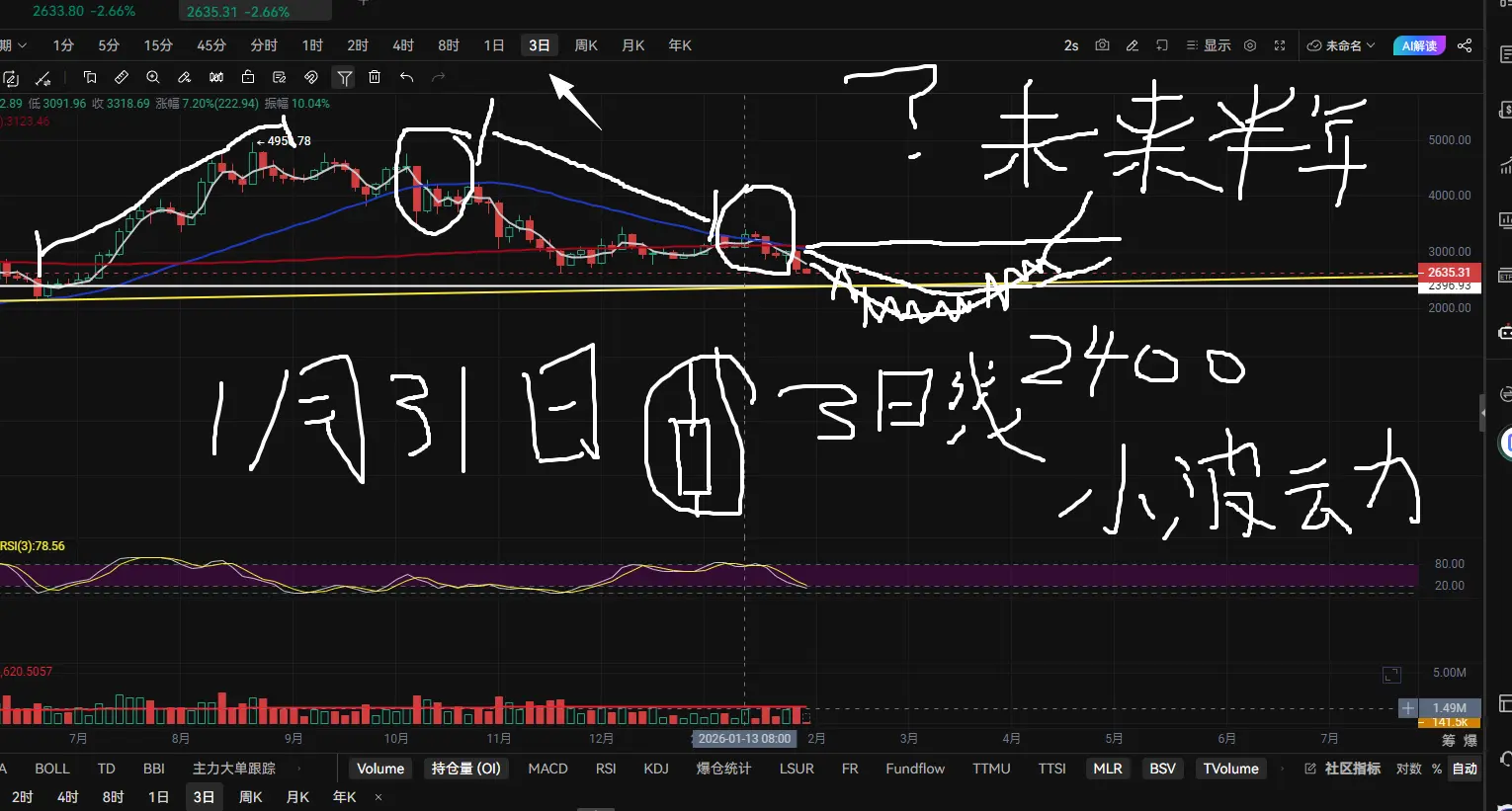Enable the 主力大单跟踪 indicator
The image size is (1512, 811).
pyautogui.click(x=234, y=769)
